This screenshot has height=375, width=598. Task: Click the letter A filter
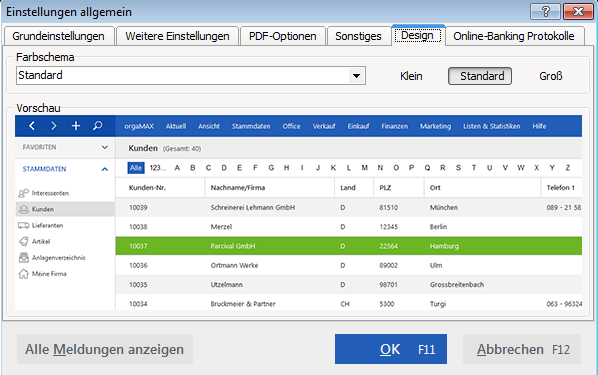pos(177,168)
